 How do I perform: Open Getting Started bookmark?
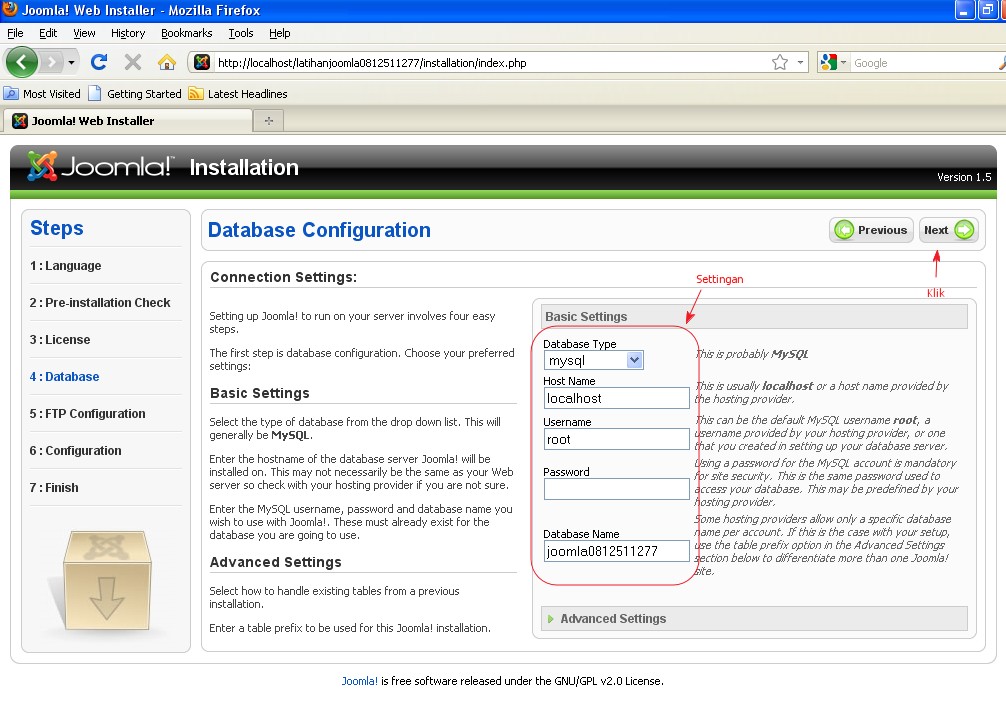[135, 94]
